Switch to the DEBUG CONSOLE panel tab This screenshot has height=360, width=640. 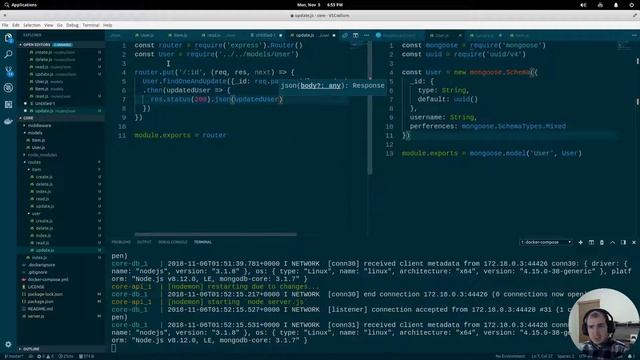pos(173,242)
